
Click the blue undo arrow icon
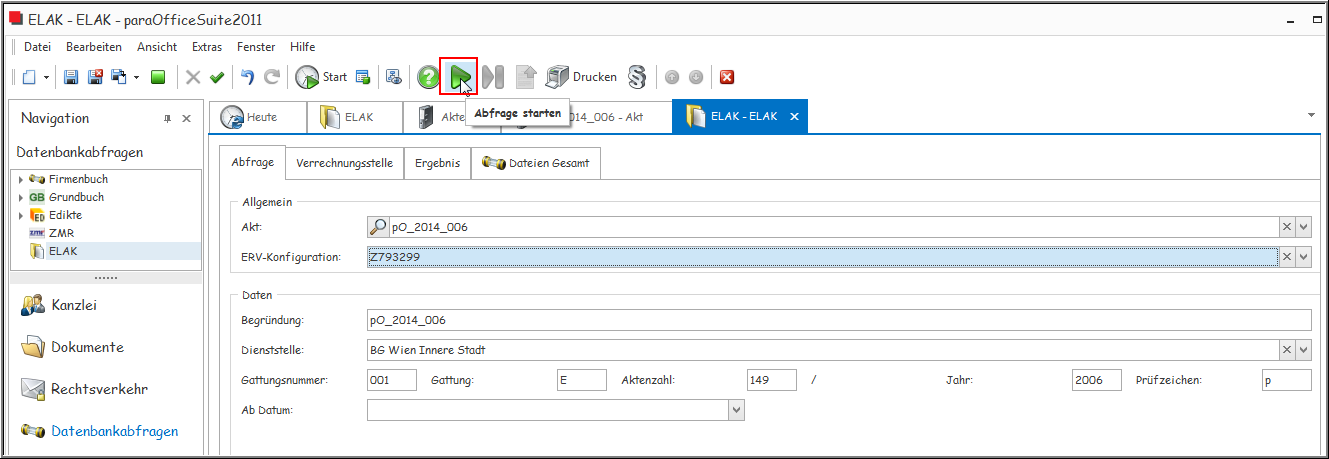click(x=248, y=77)
